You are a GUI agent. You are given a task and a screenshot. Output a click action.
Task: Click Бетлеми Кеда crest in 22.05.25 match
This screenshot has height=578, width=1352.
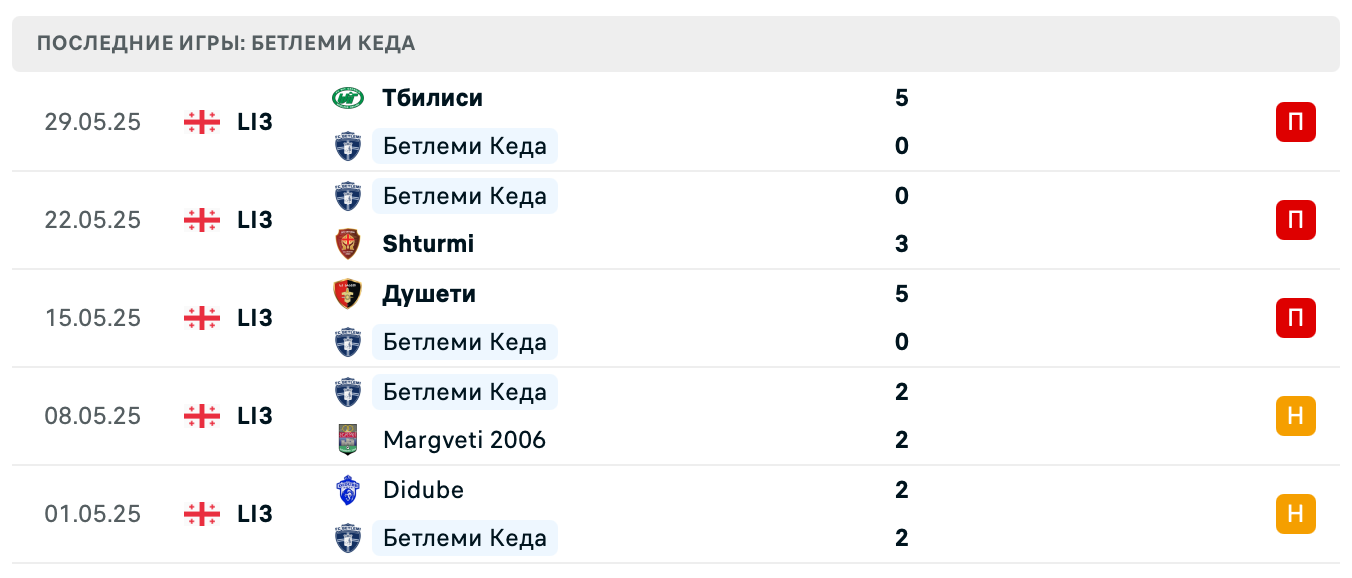point(347,196)
